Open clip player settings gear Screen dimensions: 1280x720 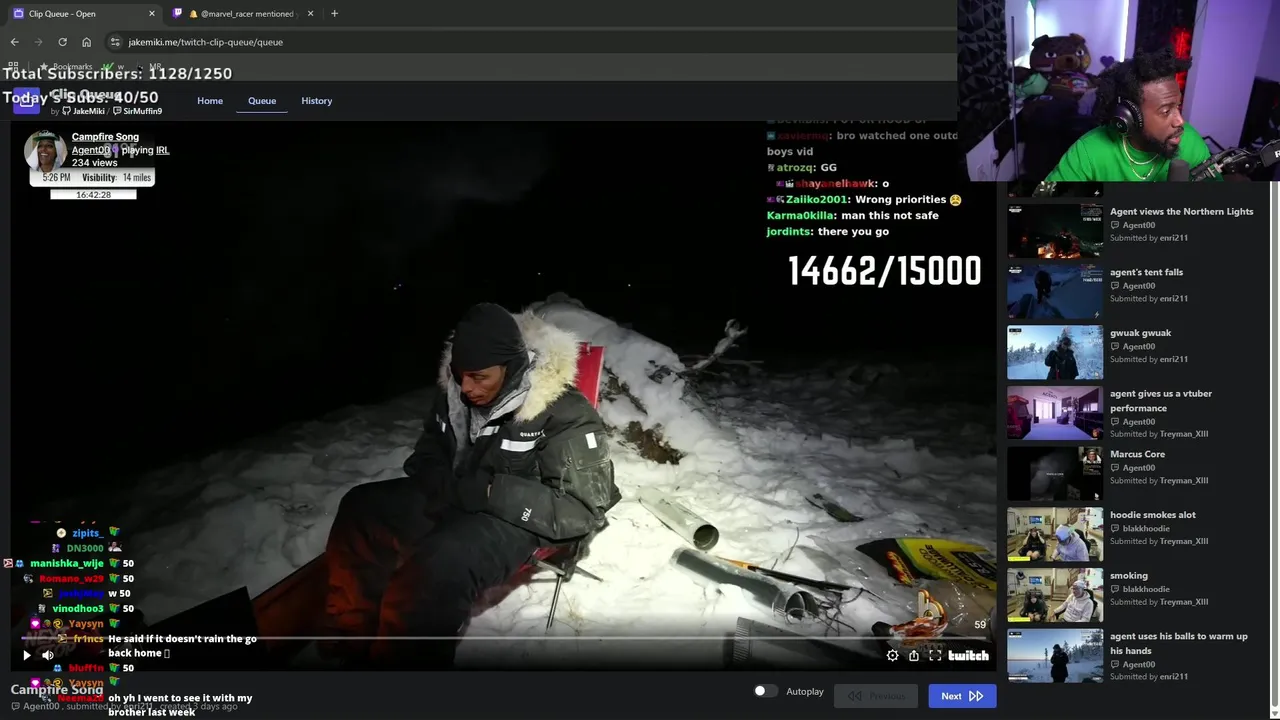click(x=892, y=655)
